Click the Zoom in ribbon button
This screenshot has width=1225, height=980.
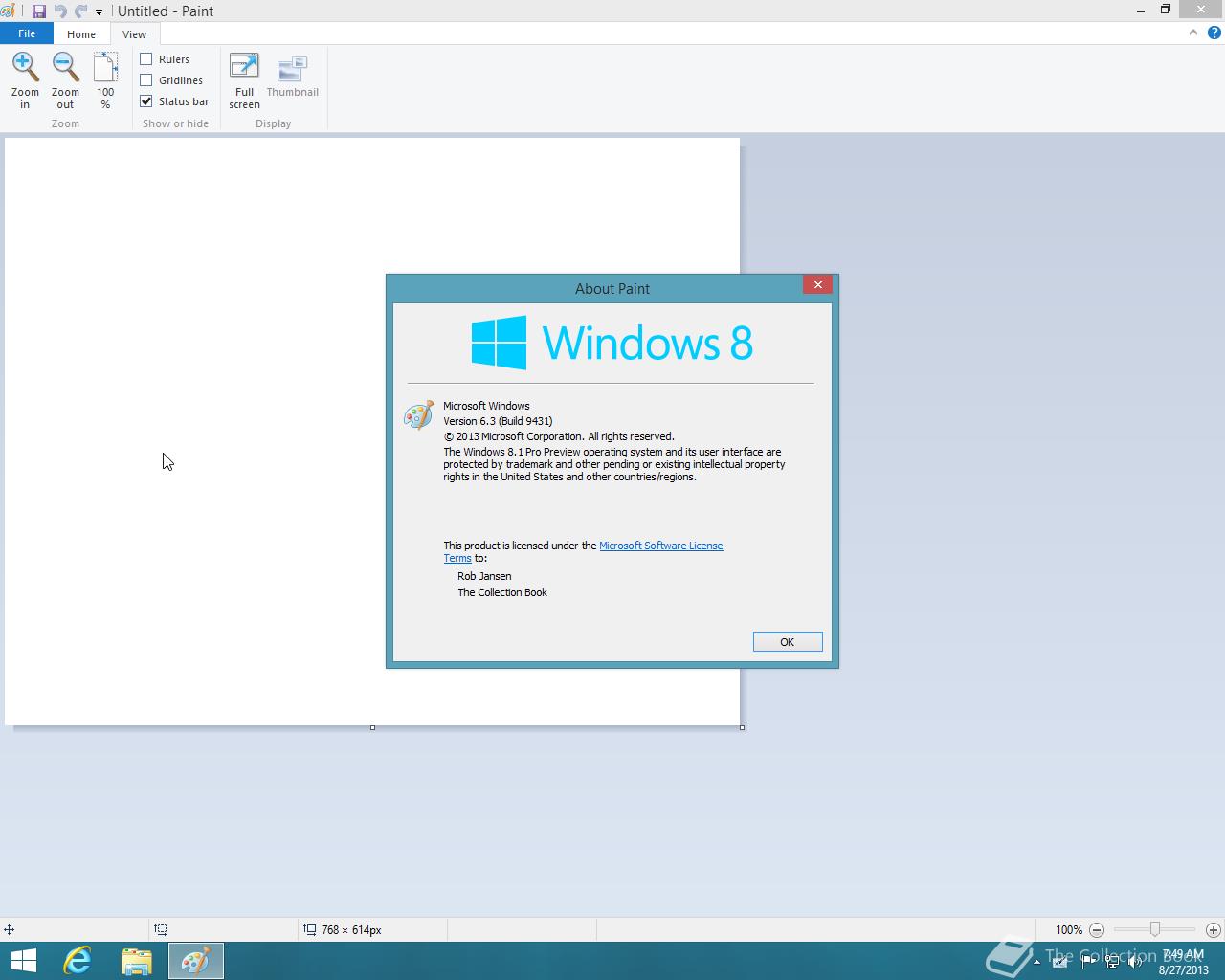[x=25, y=80]
